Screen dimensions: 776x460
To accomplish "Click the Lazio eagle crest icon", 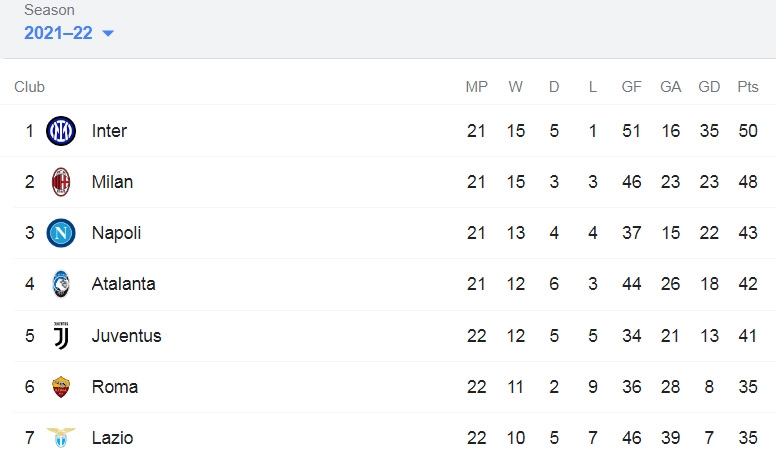I will (x=61, y=438).
